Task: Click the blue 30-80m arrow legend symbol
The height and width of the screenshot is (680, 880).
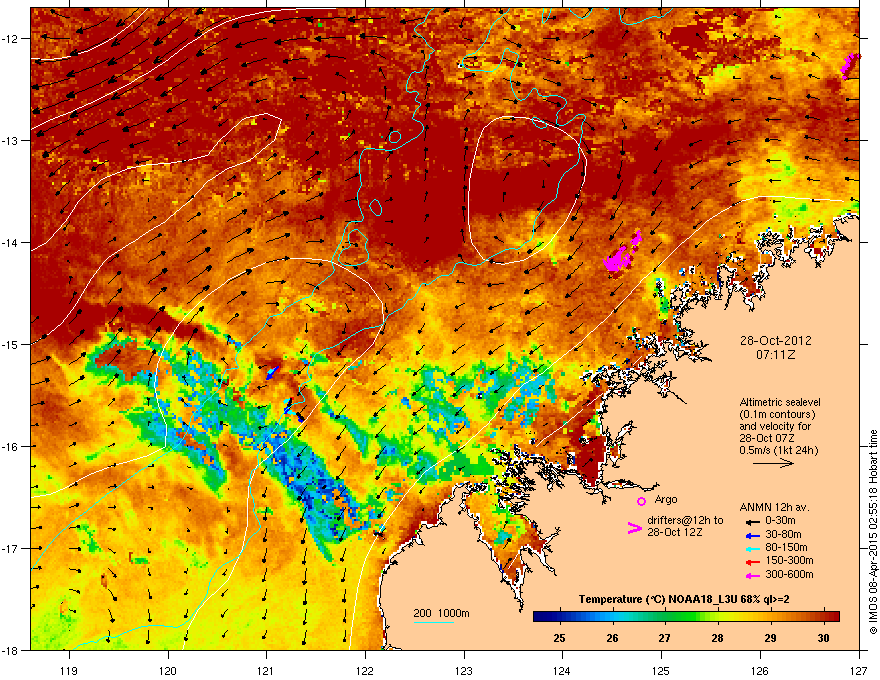Action: (x=753, y=535)
